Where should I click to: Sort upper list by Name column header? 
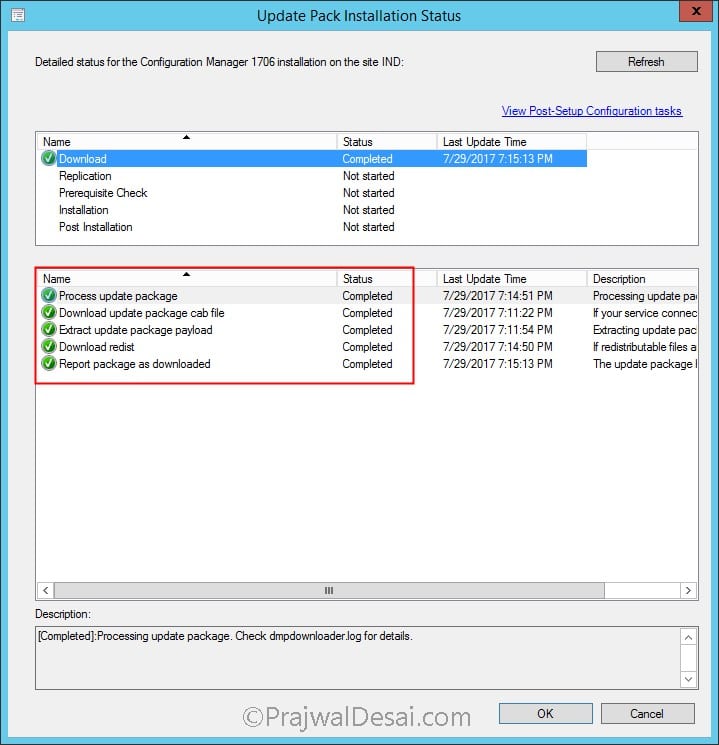[187, 142]
